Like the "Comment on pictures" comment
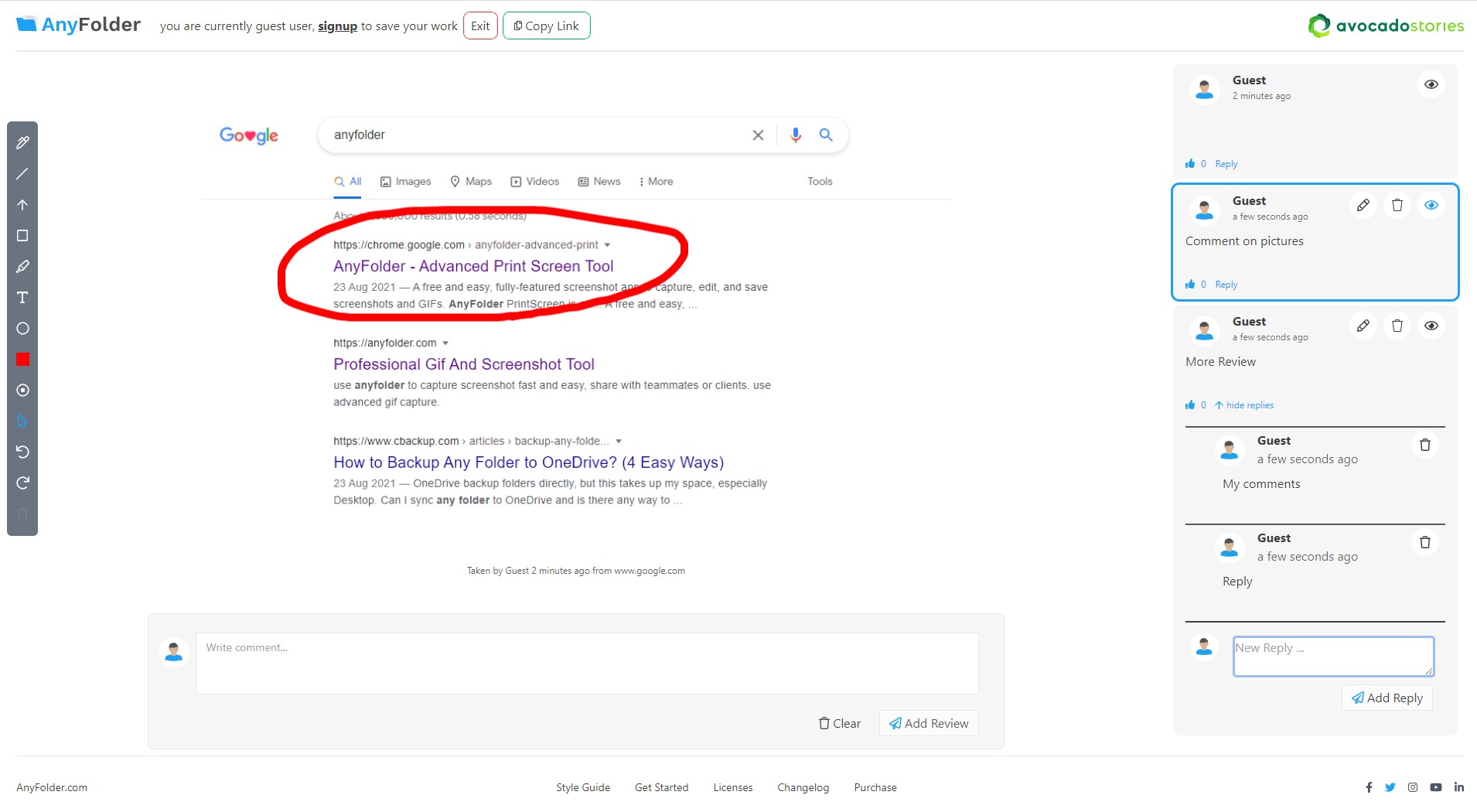The image size is (1477, 812). [x=1190, y=284]
